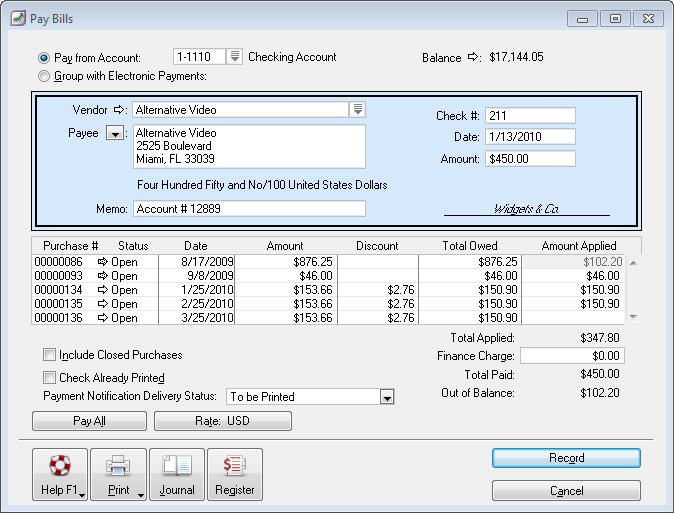Viewport: 674px width, 513px height.
Task: Open the account 1-1110 selection list
Action: [x=235, y=56]
